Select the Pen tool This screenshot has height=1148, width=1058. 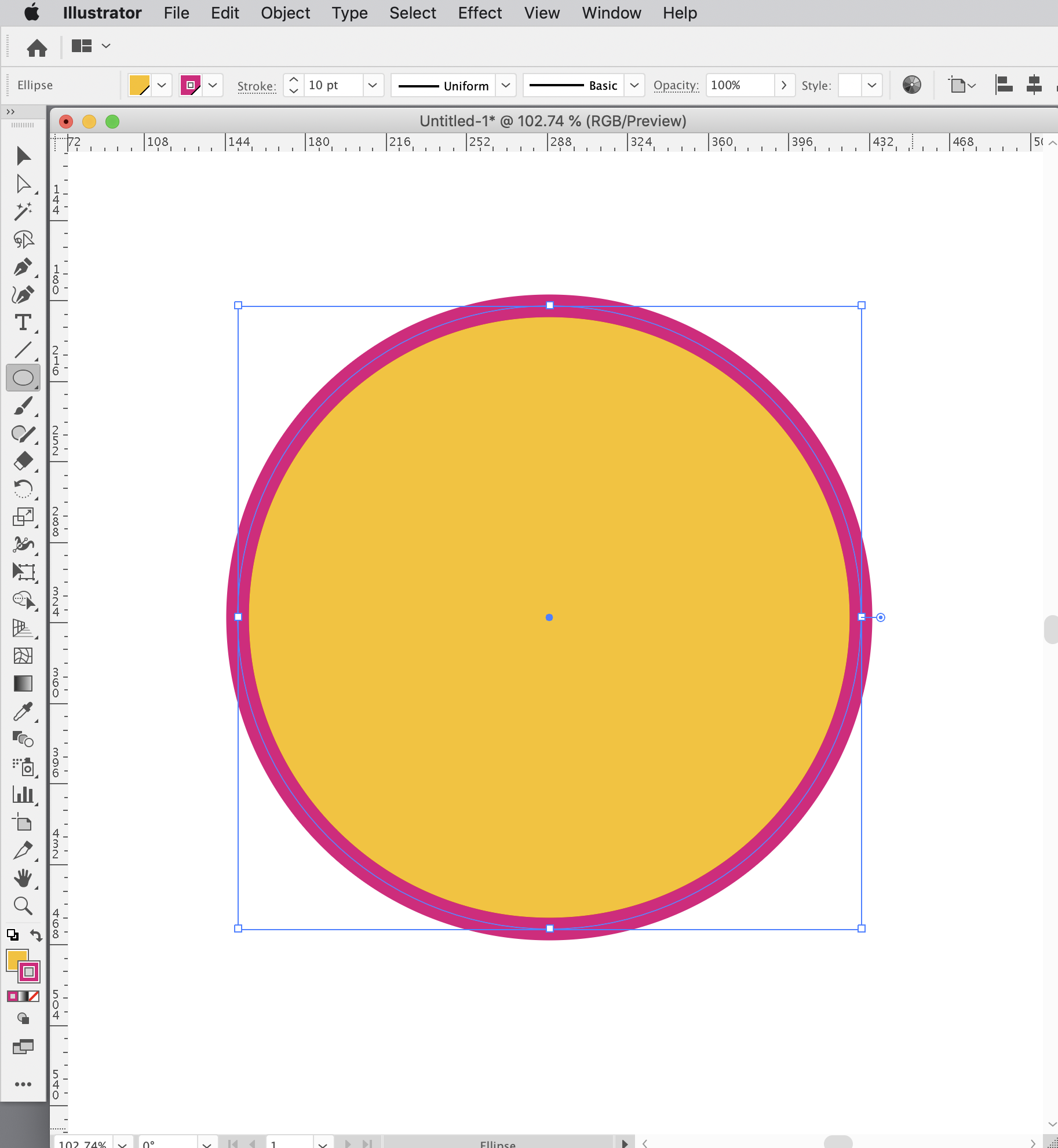pyautogui.click(x=23, y=266)
